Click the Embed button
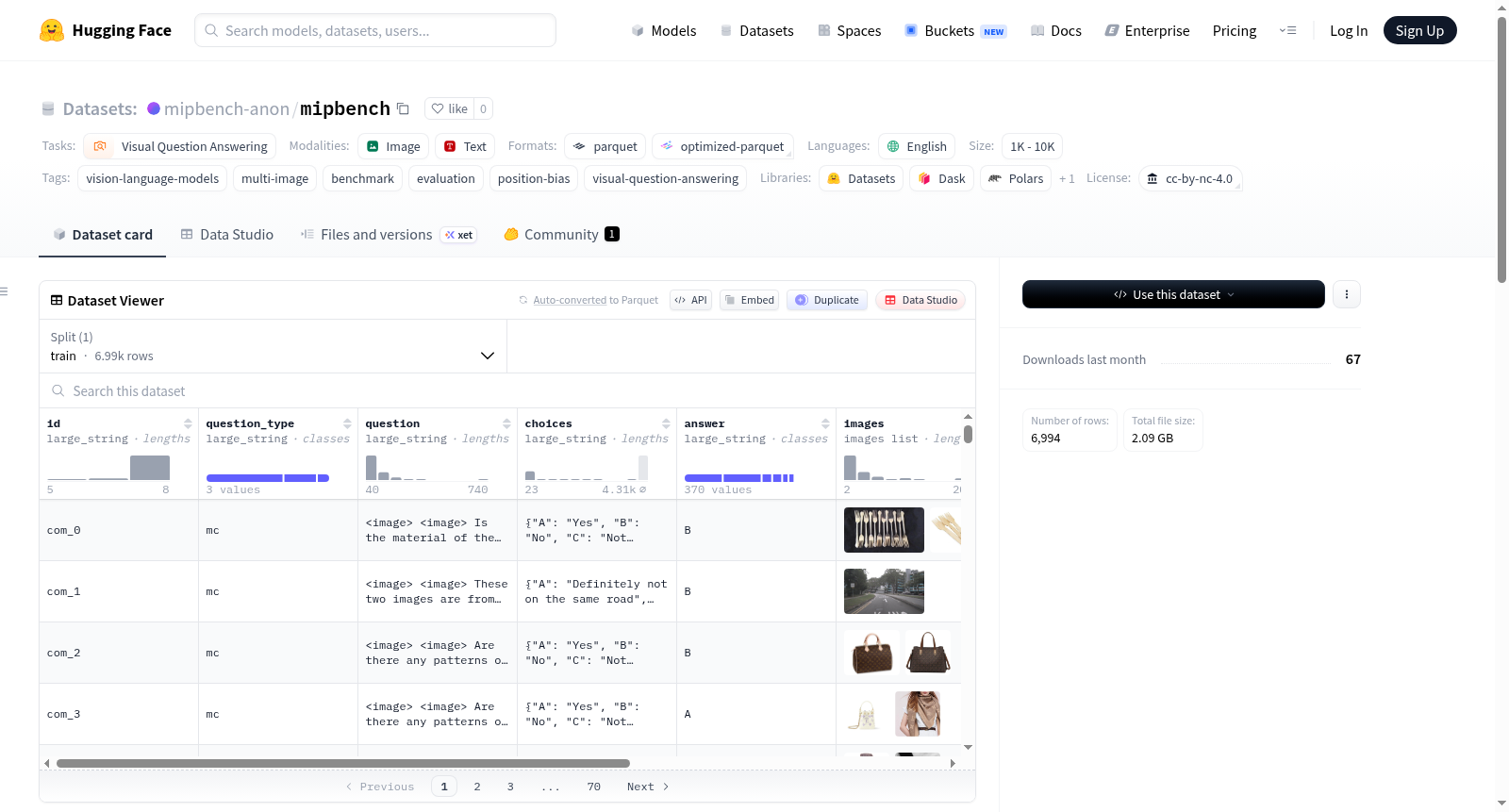1509x812 pixels. [x=749, y=300]
